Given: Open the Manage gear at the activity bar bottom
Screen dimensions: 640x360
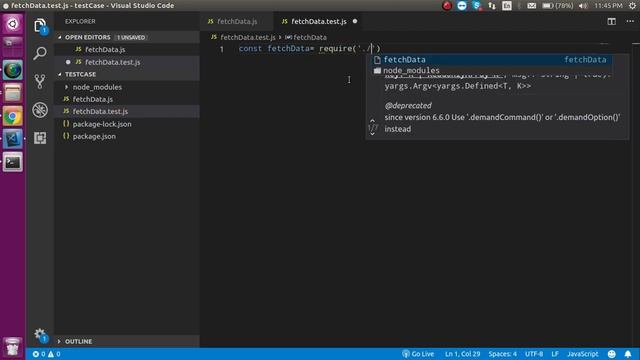Looking at the screenshot, I should click(40, 335).
